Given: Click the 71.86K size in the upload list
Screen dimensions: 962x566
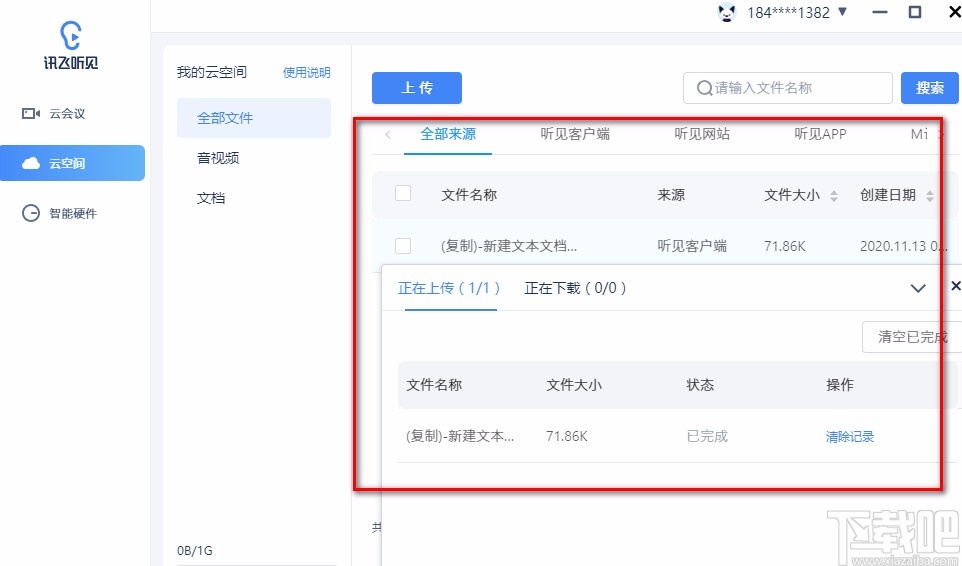Looking at the screenshot, I should pos(567,436).
